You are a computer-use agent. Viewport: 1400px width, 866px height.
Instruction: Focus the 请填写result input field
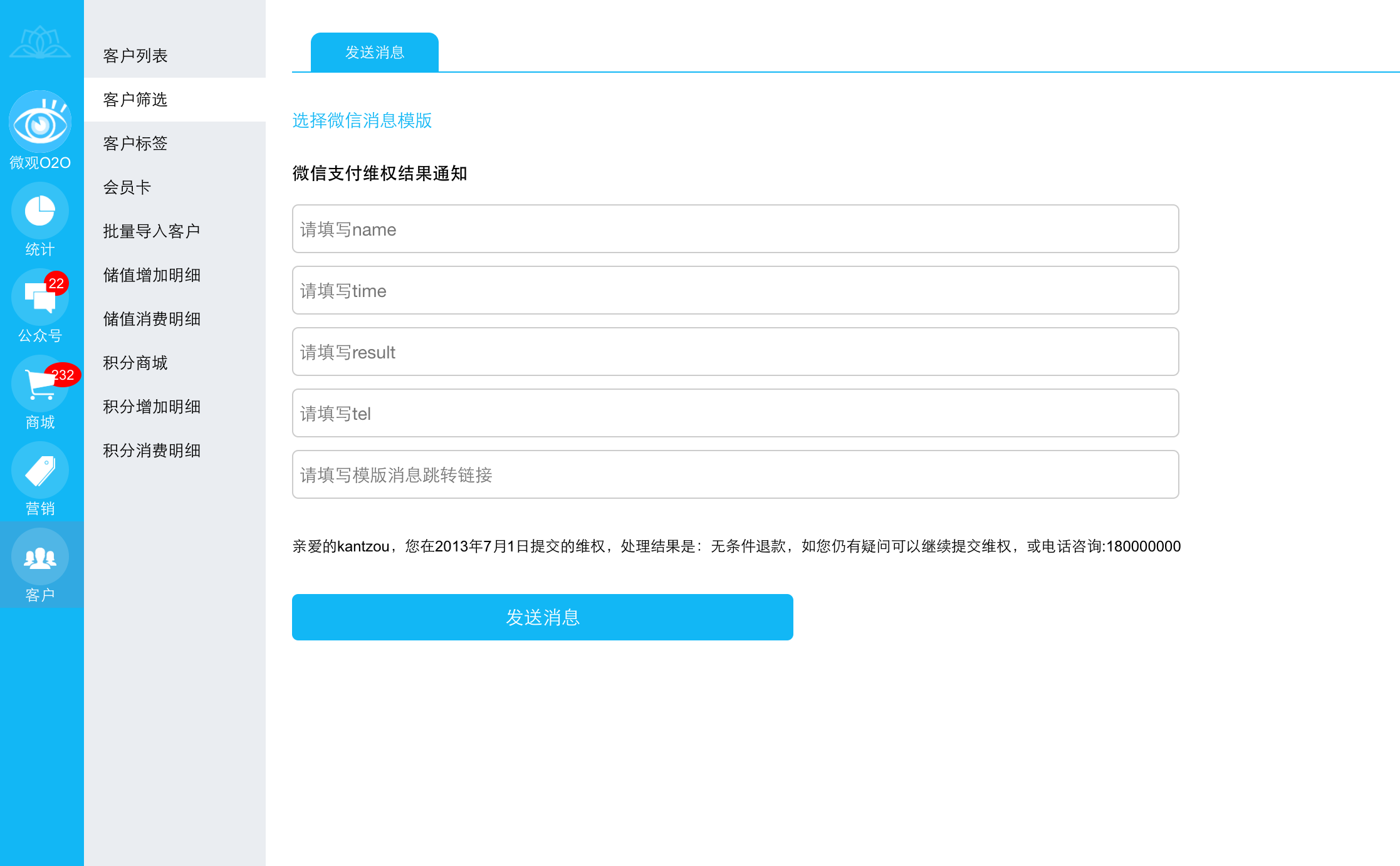point(736,352)
